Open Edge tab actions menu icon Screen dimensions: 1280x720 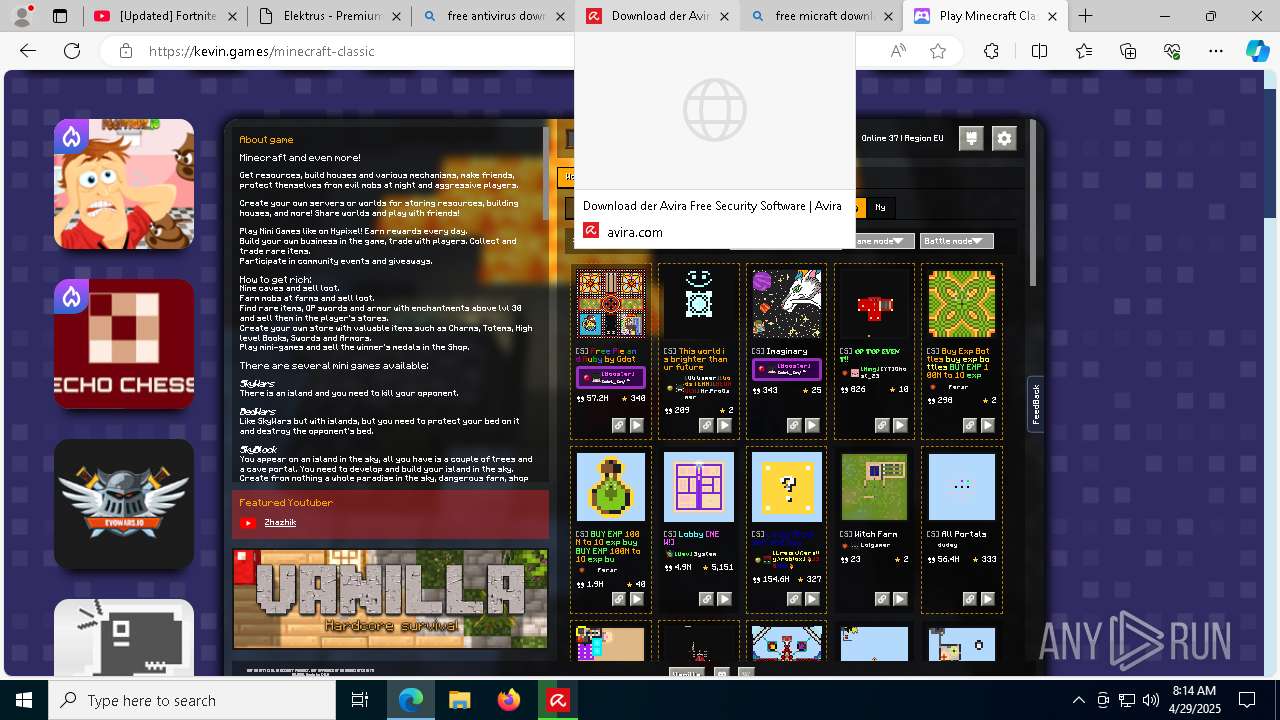[60, 16]
